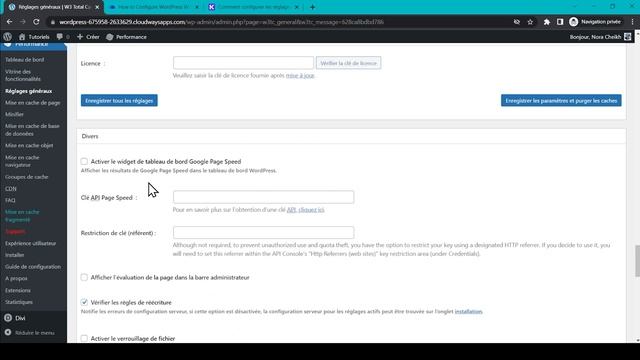The image size is (640, 360).
Task: Click Enregistrer les paramètres et purger les caches
Action: (561, 100)
